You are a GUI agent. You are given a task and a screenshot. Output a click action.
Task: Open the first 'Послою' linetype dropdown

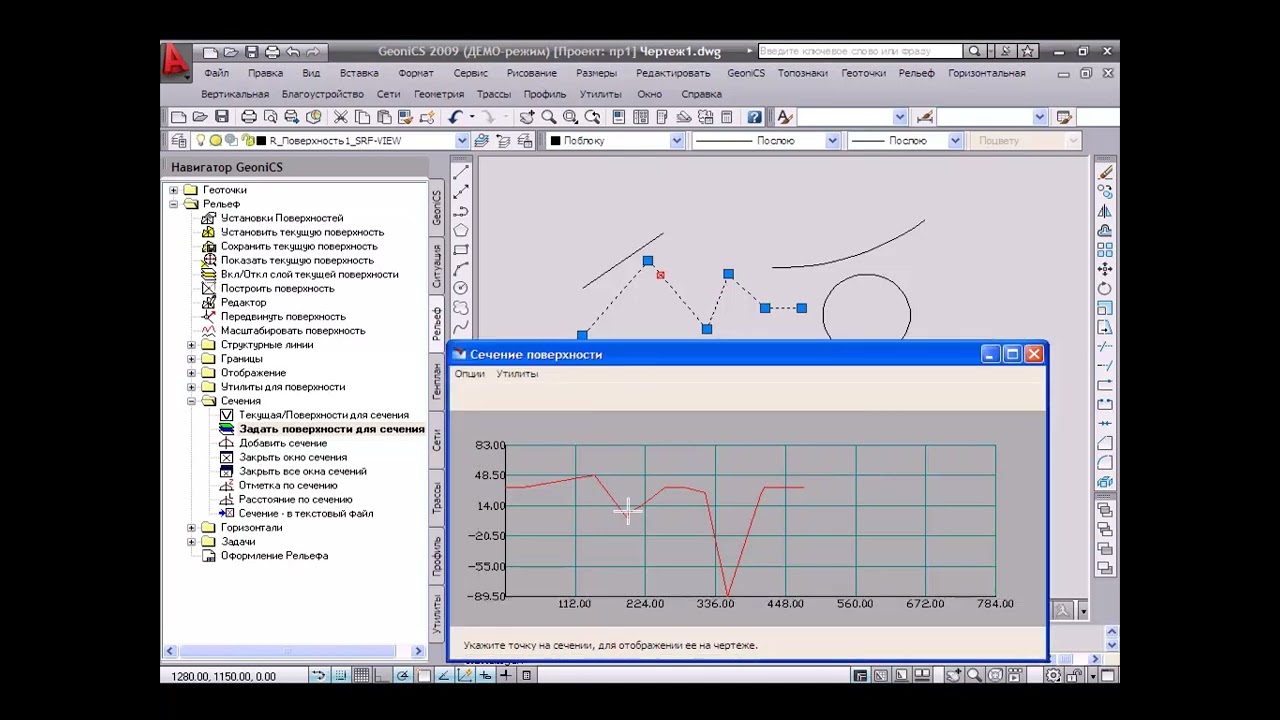pyautogui.click(x=832, y=141)
